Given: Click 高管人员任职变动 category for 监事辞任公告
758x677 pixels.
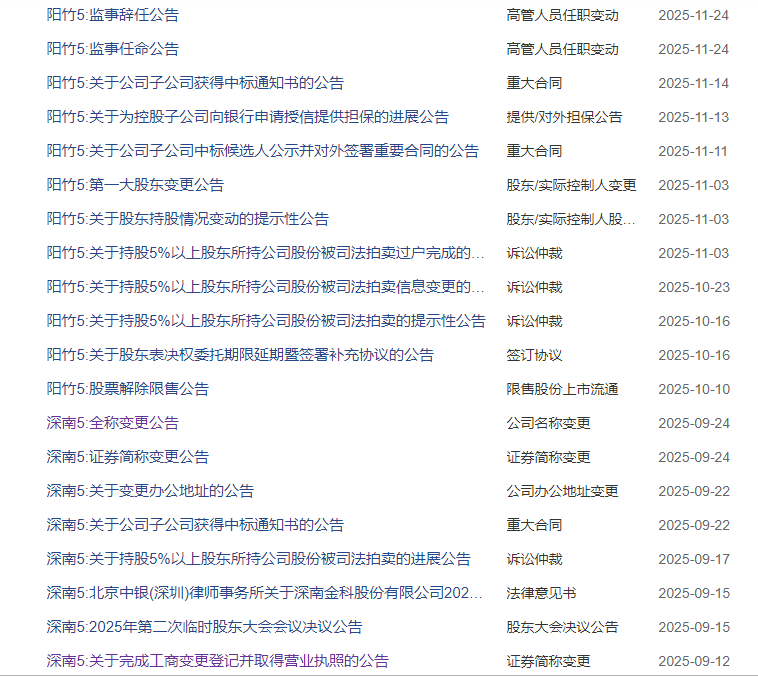Looking at the screenshot, I should [x=562, y=15].
